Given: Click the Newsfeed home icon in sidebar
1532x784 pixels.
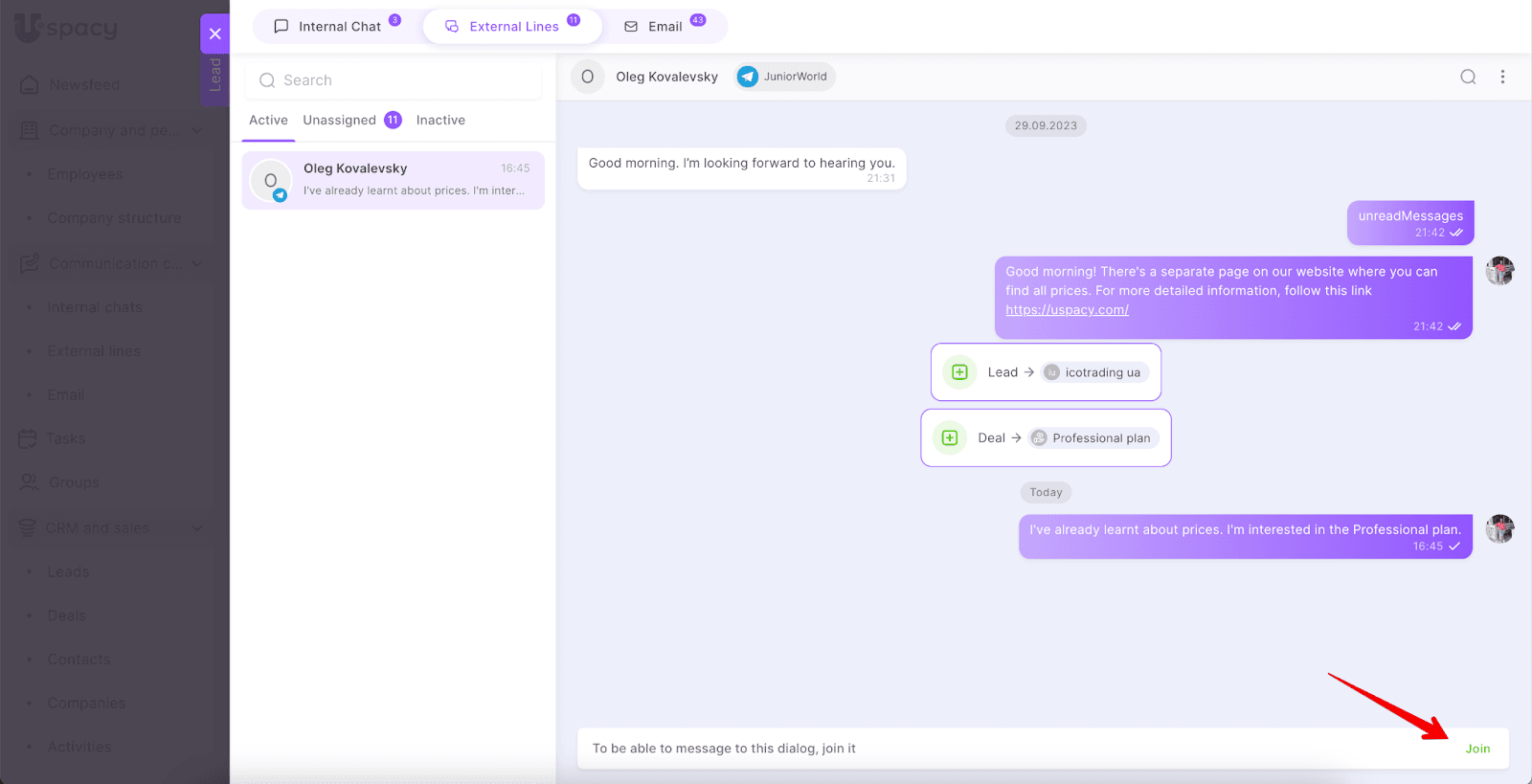Looking at the screenshot, I should (x=30, y=85).
